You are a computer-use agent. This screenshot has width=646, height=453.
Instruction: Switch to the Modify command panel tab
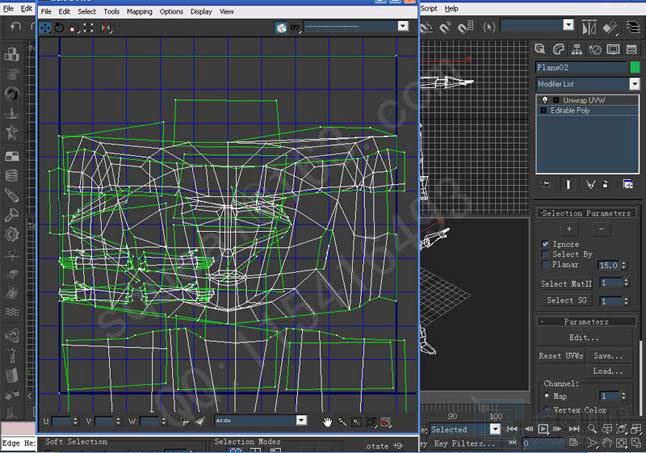point(558,49)
